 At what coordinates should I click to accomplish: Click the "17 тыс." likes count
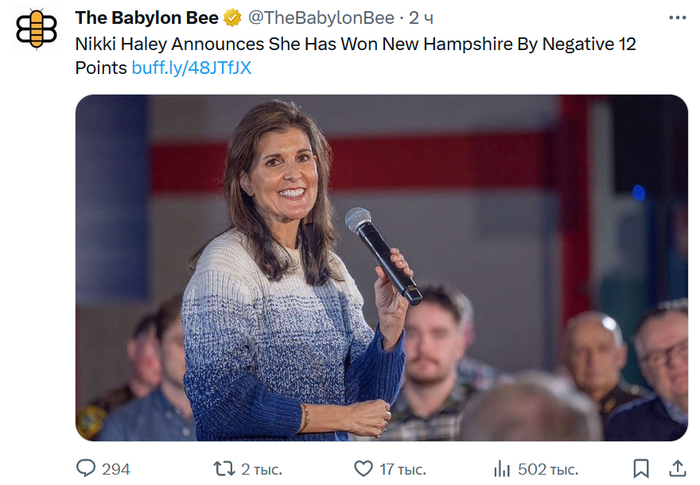pos(404,469)
